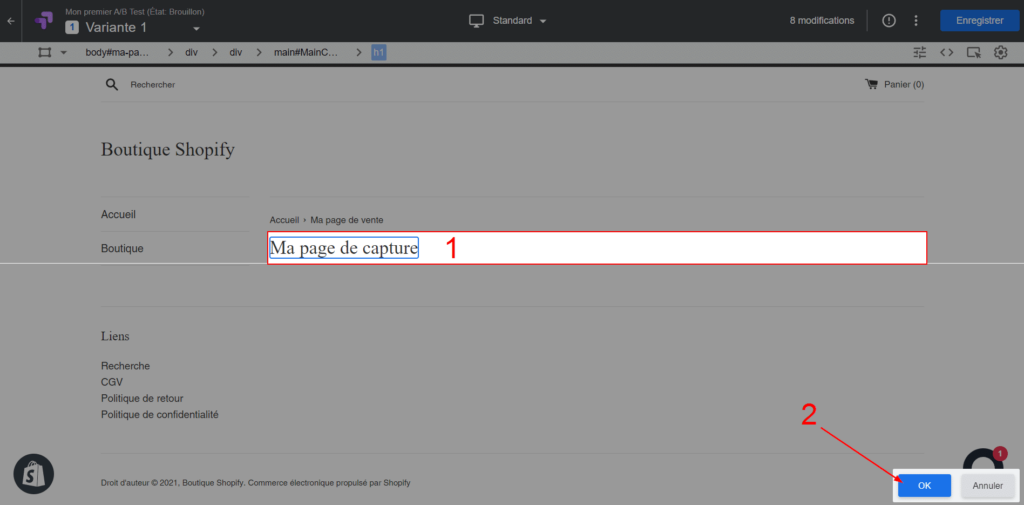Click the cart icon next to Panier
The image size is (1024, 505).
(x=871, y=85)
